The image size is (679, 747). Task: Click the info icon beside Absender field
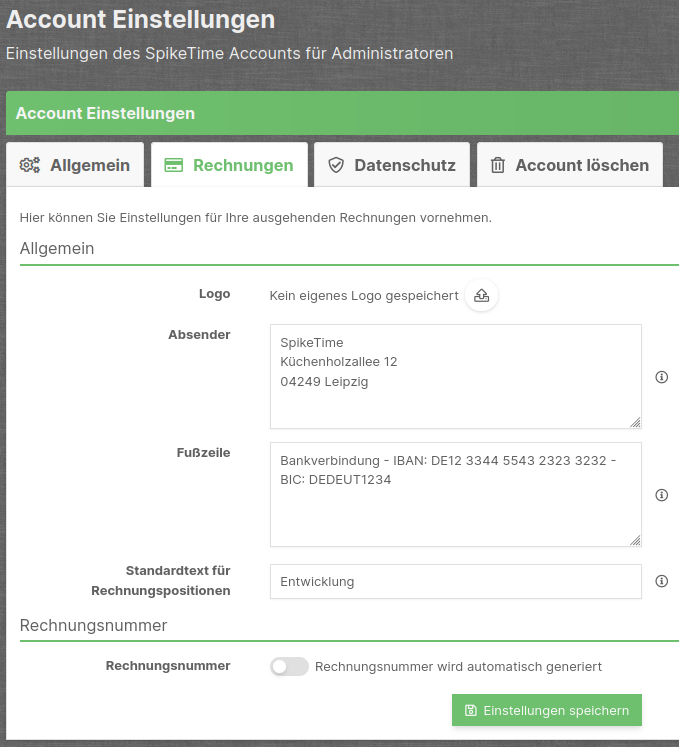click(661, 377)
